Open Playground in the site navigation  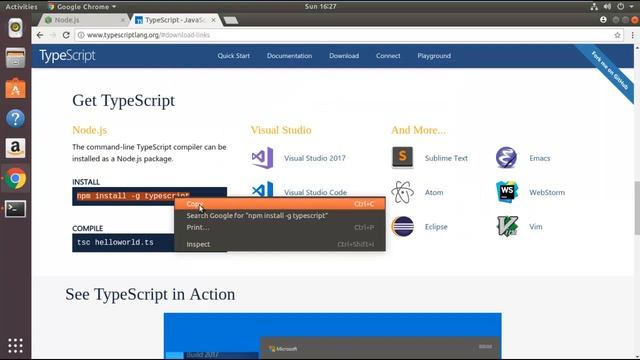coord(434,56)
